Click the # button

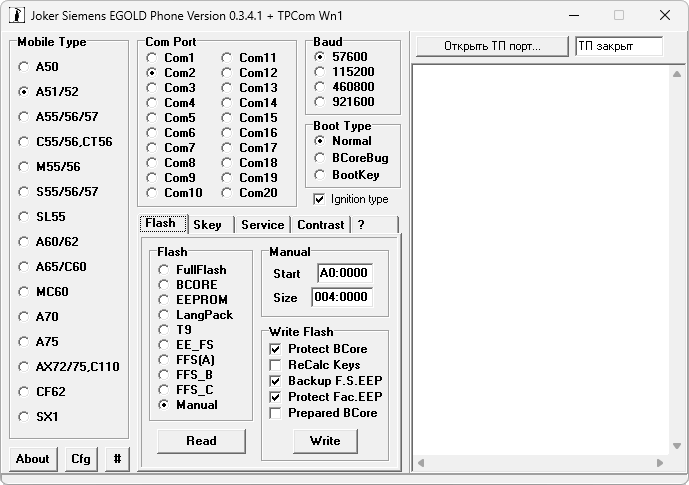tap(117, 459)
